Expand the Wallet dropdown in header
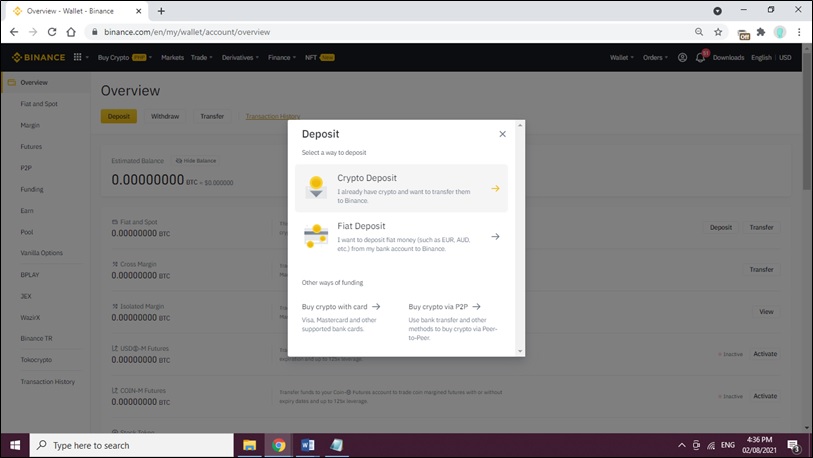This screenshot has height=458, width=813. 622,58
